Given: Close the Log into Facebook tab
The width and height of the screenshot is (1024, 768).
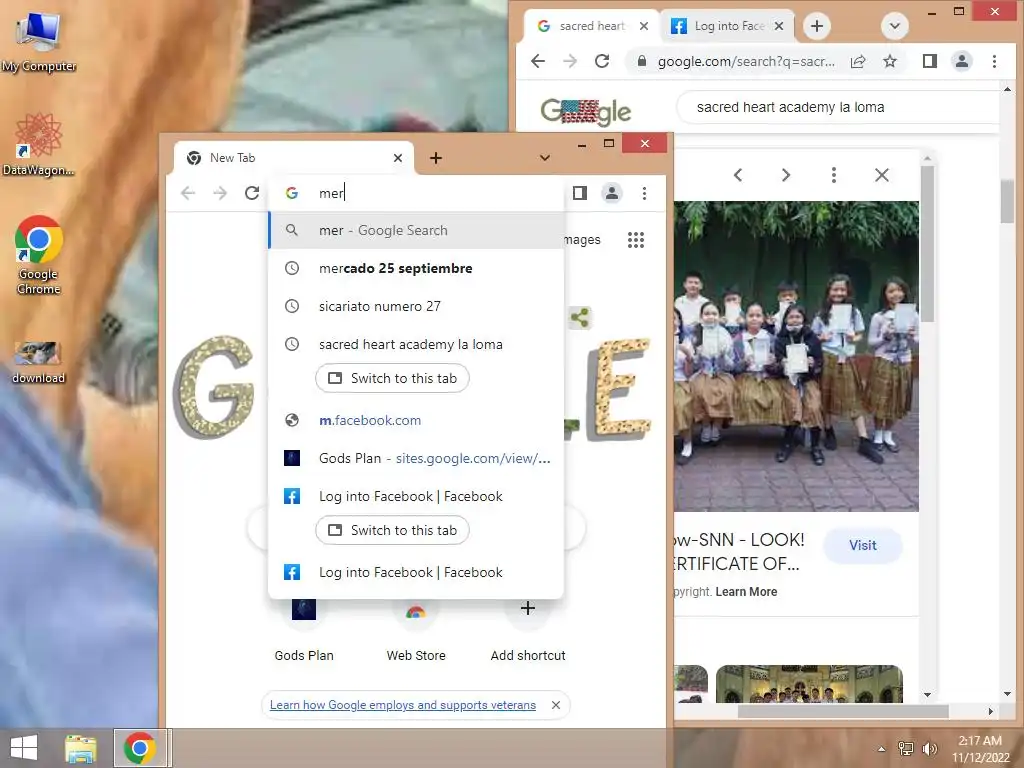Looking at the screenshot, I should [x=778, y=26].
